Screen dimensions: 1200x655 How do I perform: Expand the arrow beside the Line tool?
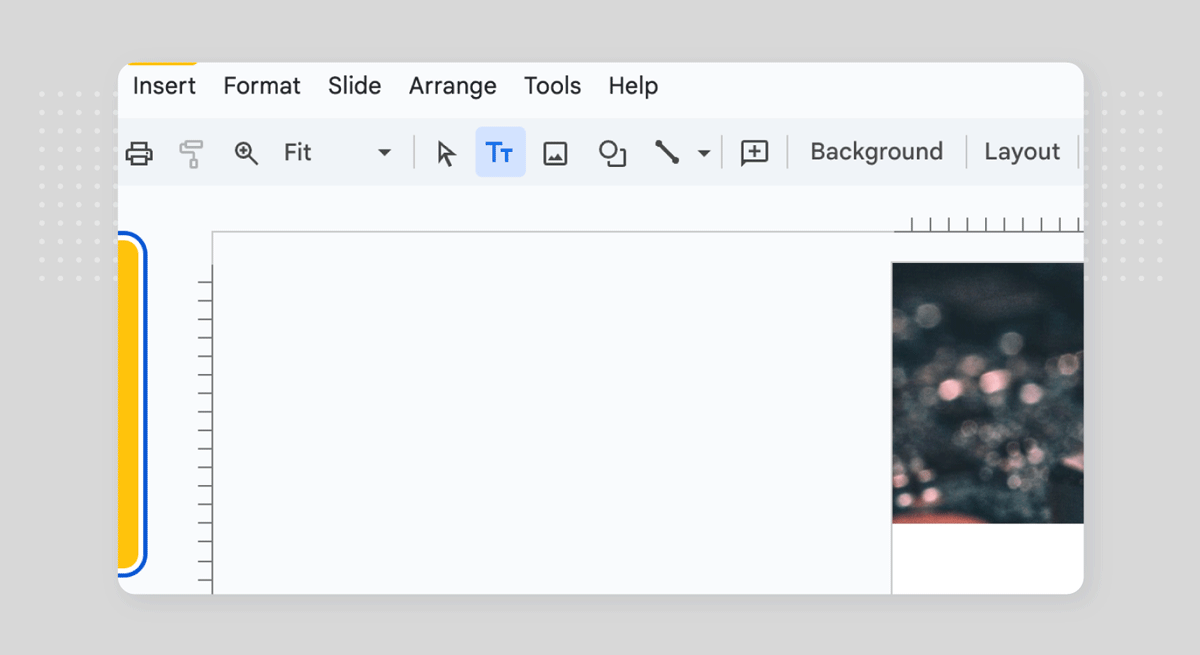(704, 153)
